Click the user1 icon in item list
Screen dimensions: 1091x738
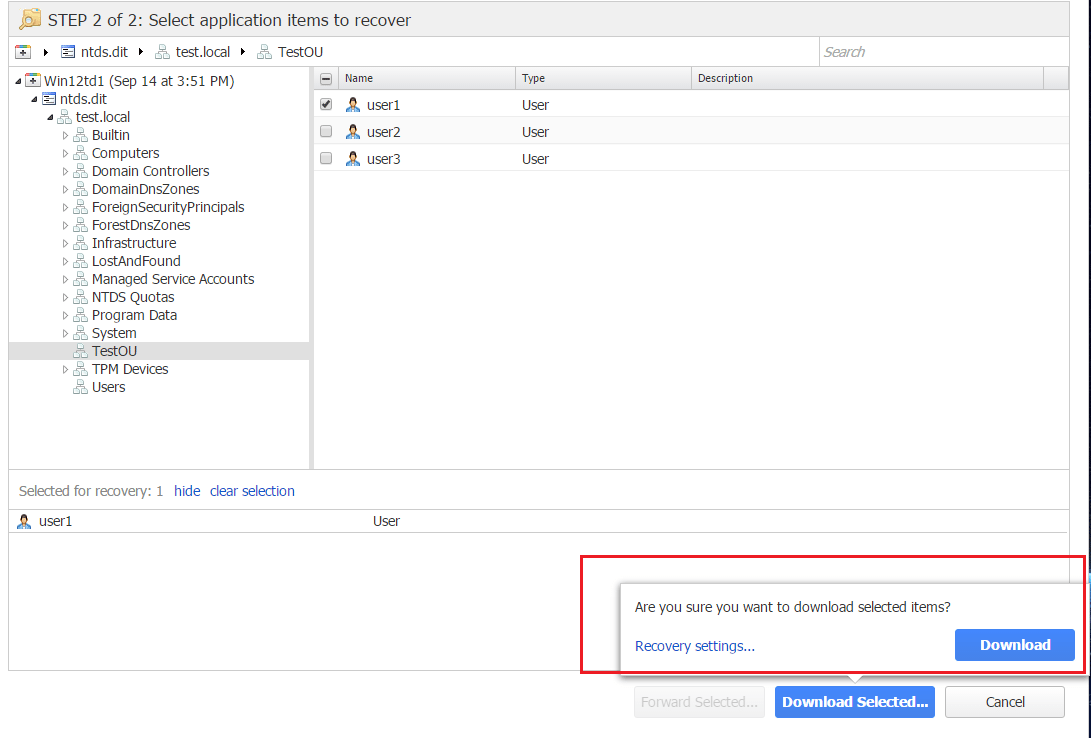pyautogui.click(x=352, y=105)
